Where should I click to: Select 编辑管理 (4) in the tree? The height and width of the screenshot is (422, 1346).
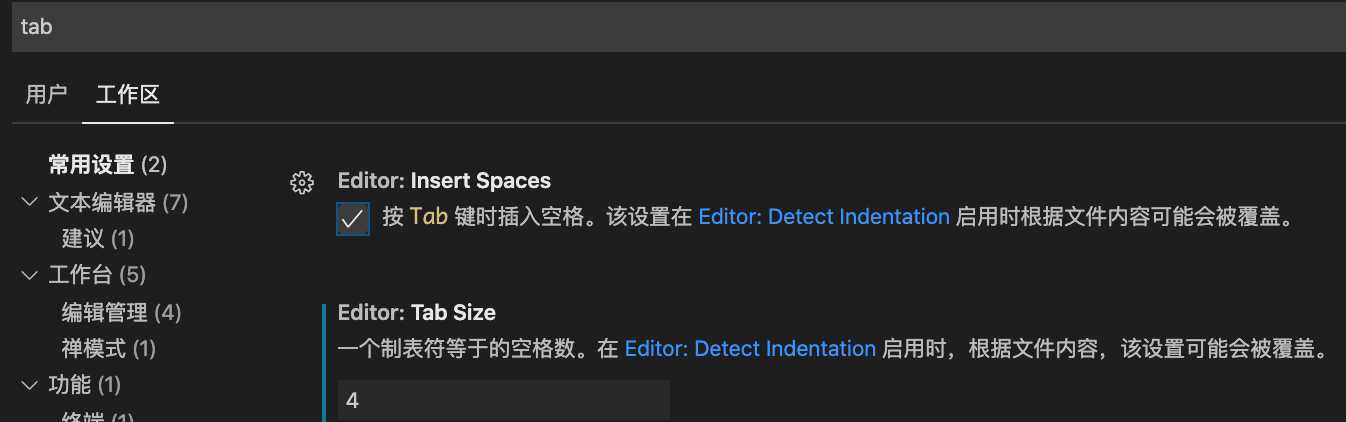pyautogui.click(x=121, y=313)
